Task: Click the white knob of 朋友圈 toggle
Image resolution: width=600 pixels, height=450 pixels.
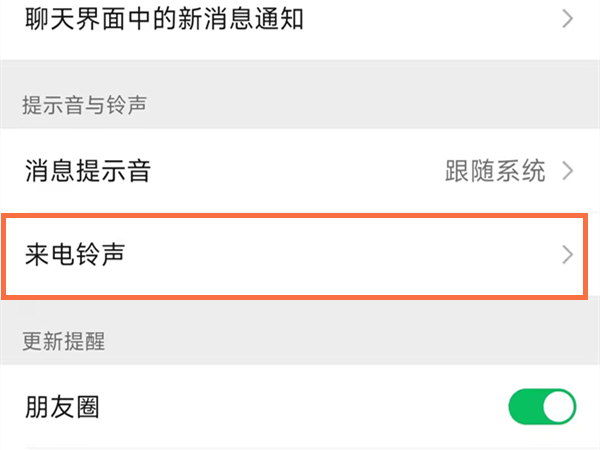Action: [x=559, y=407]
